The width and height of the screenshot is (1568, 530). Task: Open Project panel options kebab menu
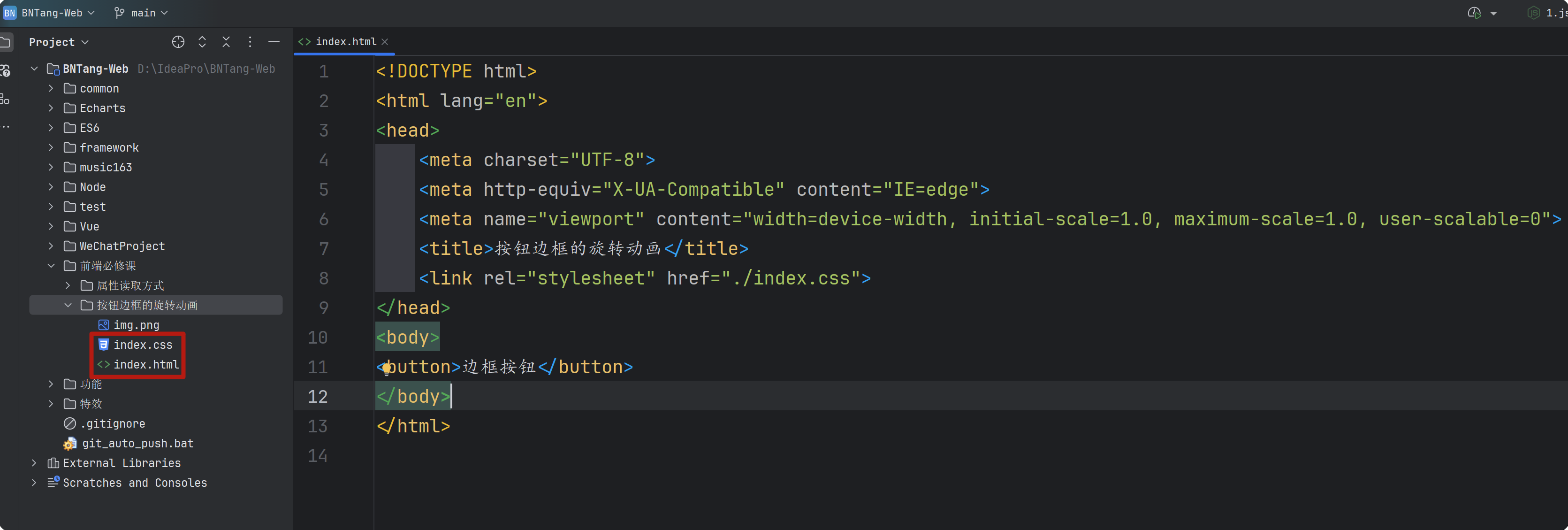point(250,42)
